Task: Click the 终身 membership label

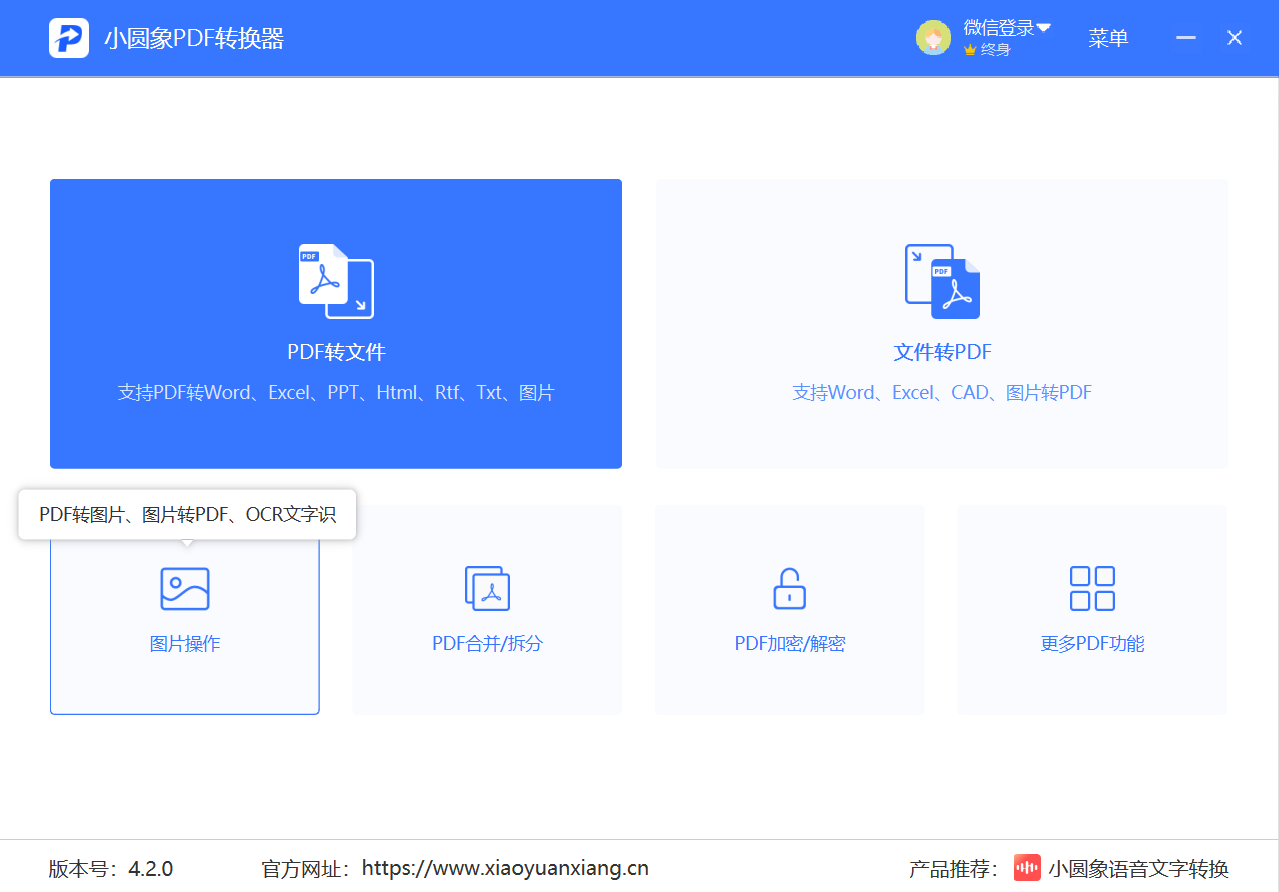Action: click(996, 49)
